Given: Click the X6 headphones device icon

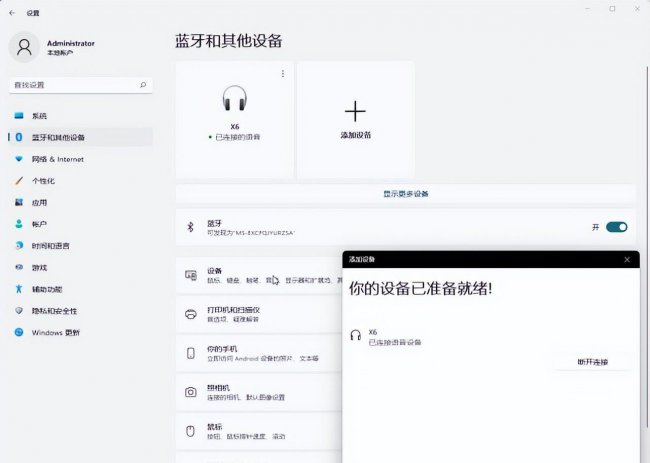Looking at the screenshot, I should 235,98.
